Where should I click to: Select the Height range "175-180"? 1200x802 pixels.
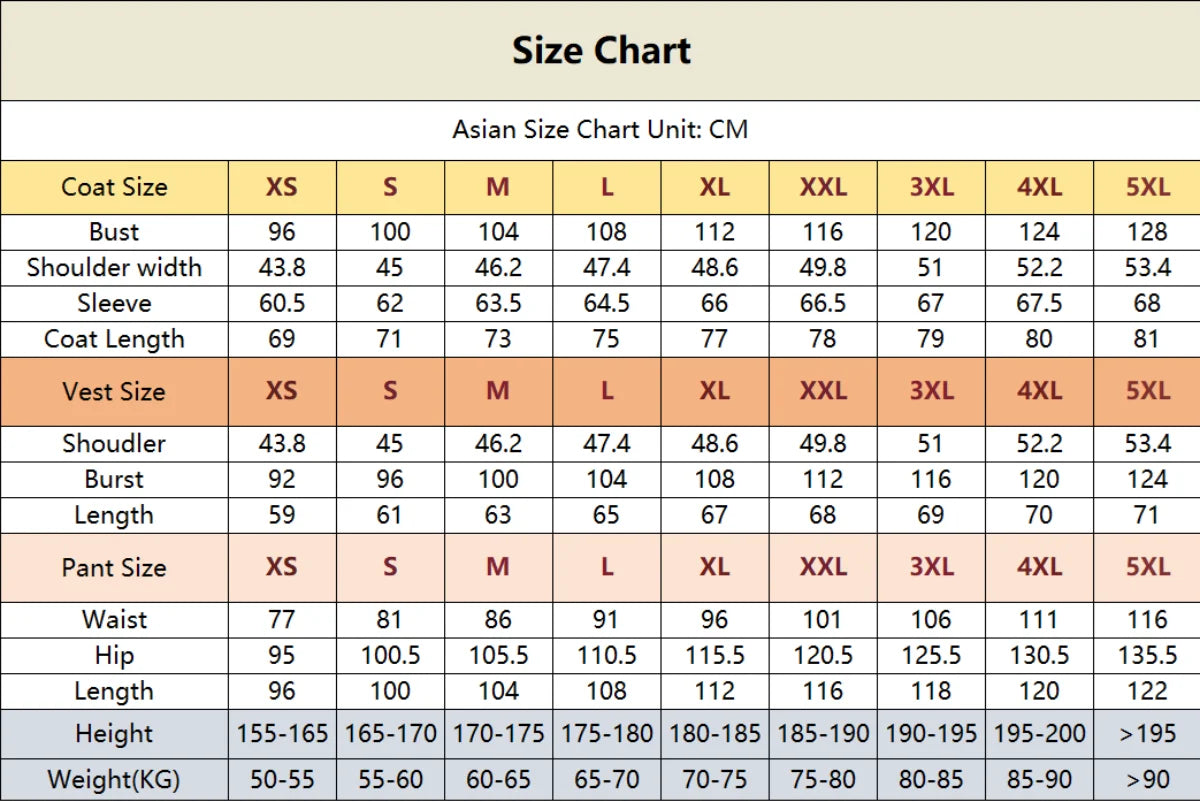(606, 733)
